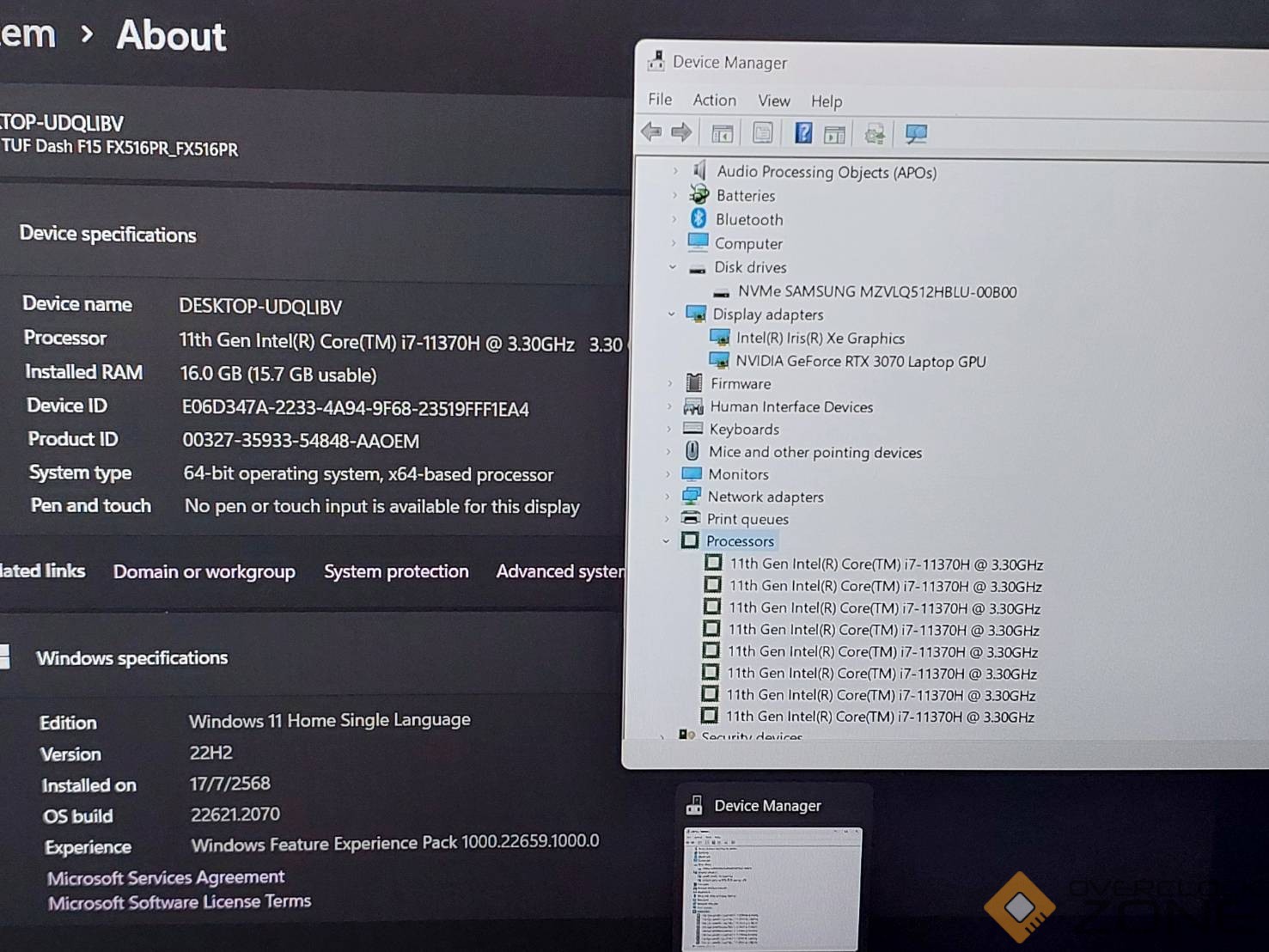Screen dimensions: 1269x952
Task: Click the Computer category icon
Action: pos(698,242)
